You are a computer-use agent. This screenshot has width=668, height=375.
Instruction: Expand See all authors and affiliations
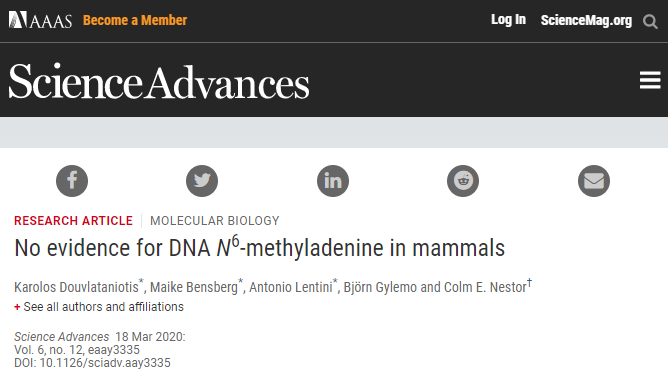pyautogui.click(x=99, y=307)
